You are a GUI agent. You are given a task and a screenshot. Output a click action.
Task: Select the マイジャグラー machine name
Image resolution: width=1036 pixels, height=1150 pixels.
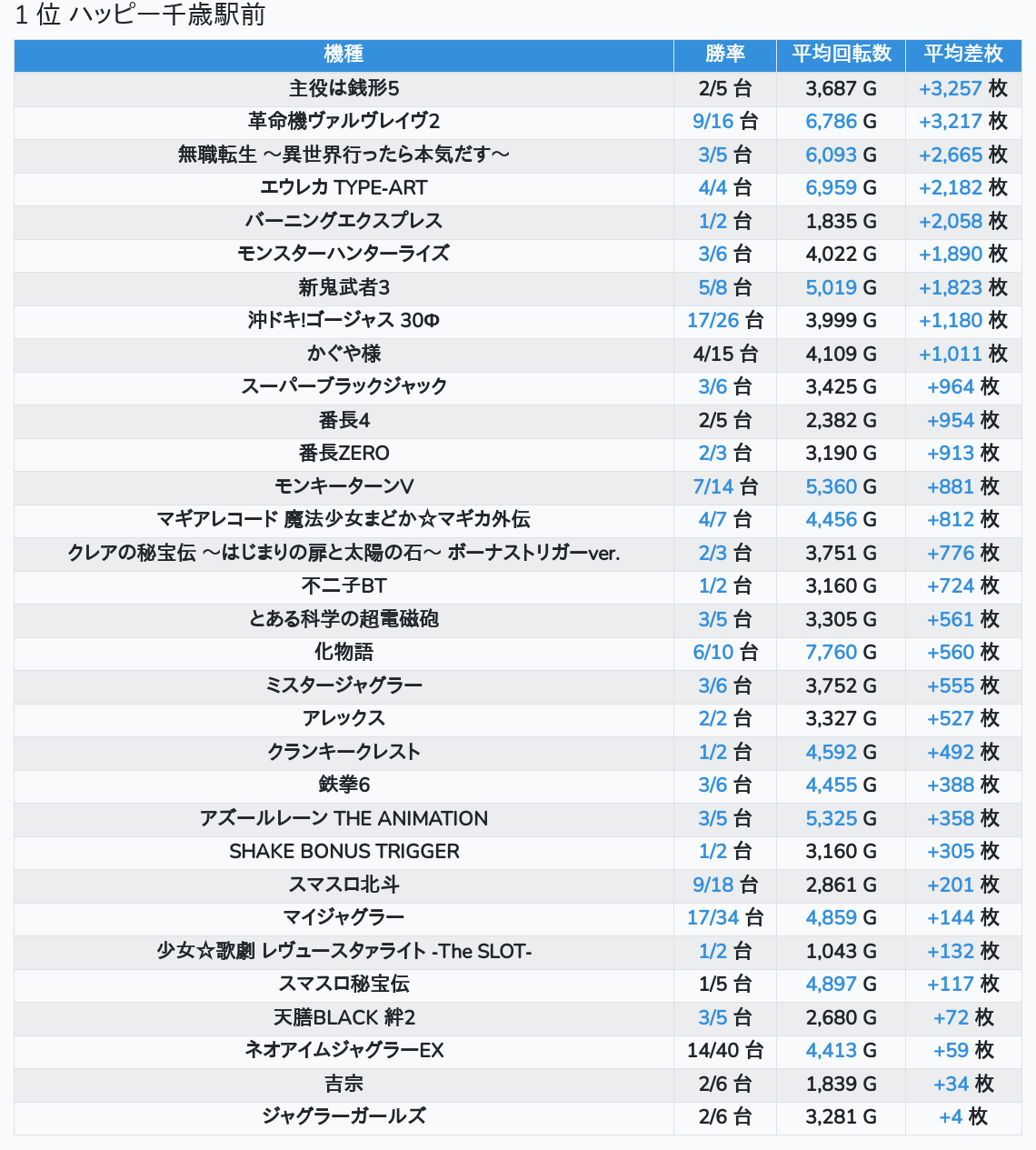click(x=344, y=917)
